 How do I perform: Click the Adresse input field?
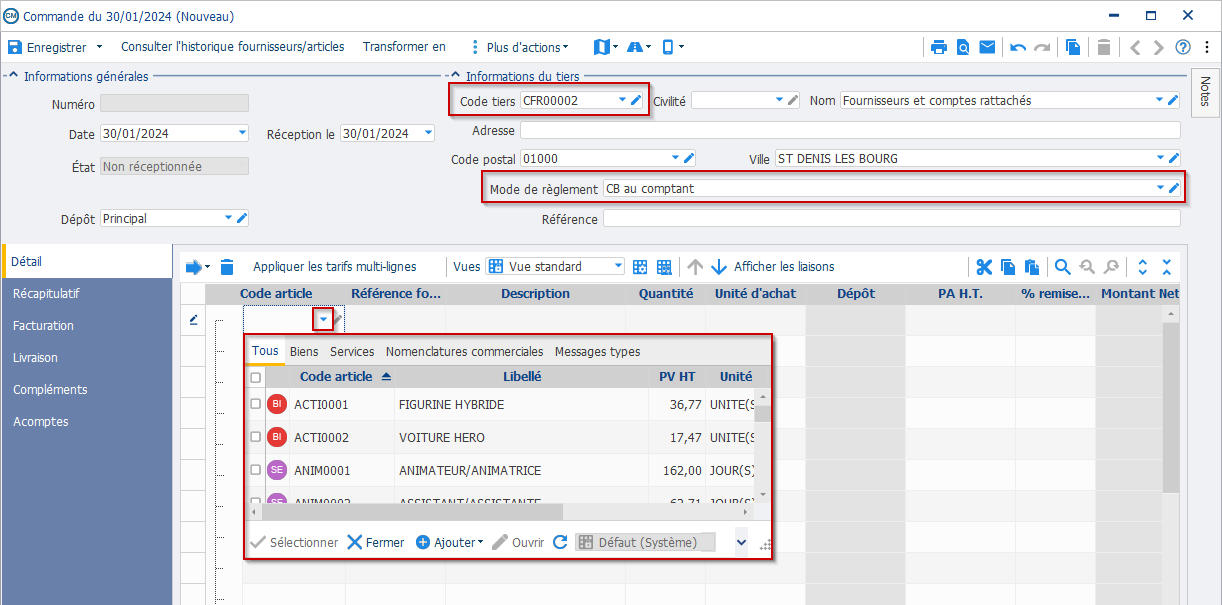850,130
